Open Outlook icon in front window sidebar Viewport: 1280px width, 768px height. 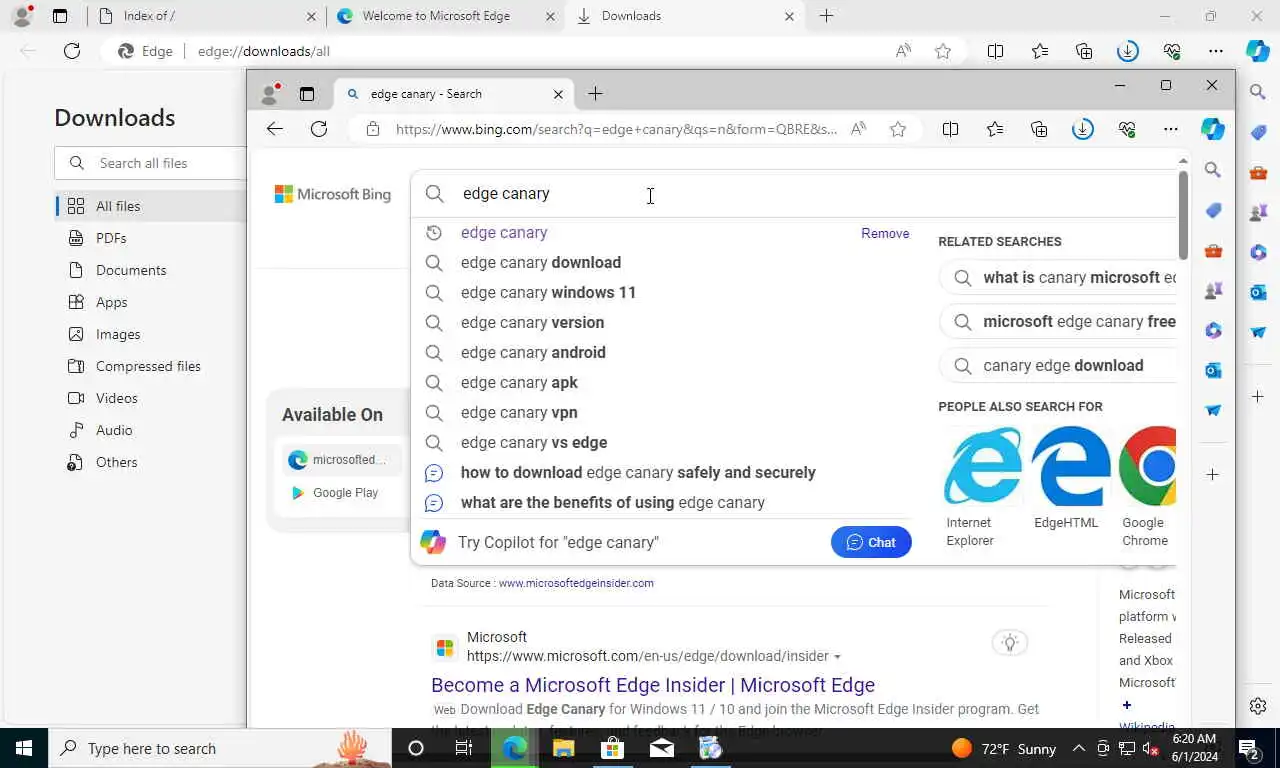click(1212, 370)
